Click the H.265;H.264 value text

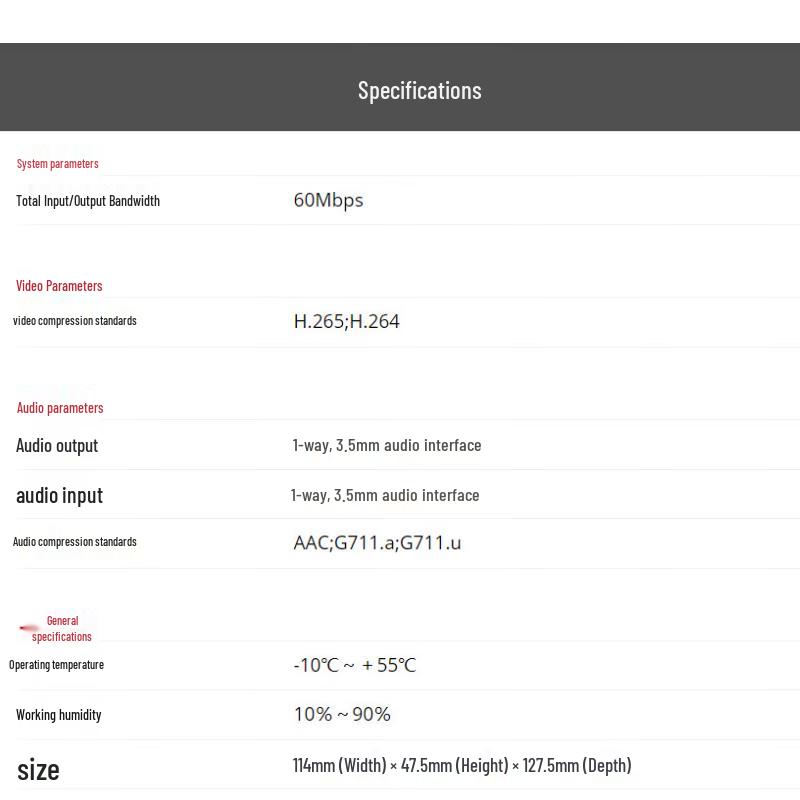click(346, 321)
